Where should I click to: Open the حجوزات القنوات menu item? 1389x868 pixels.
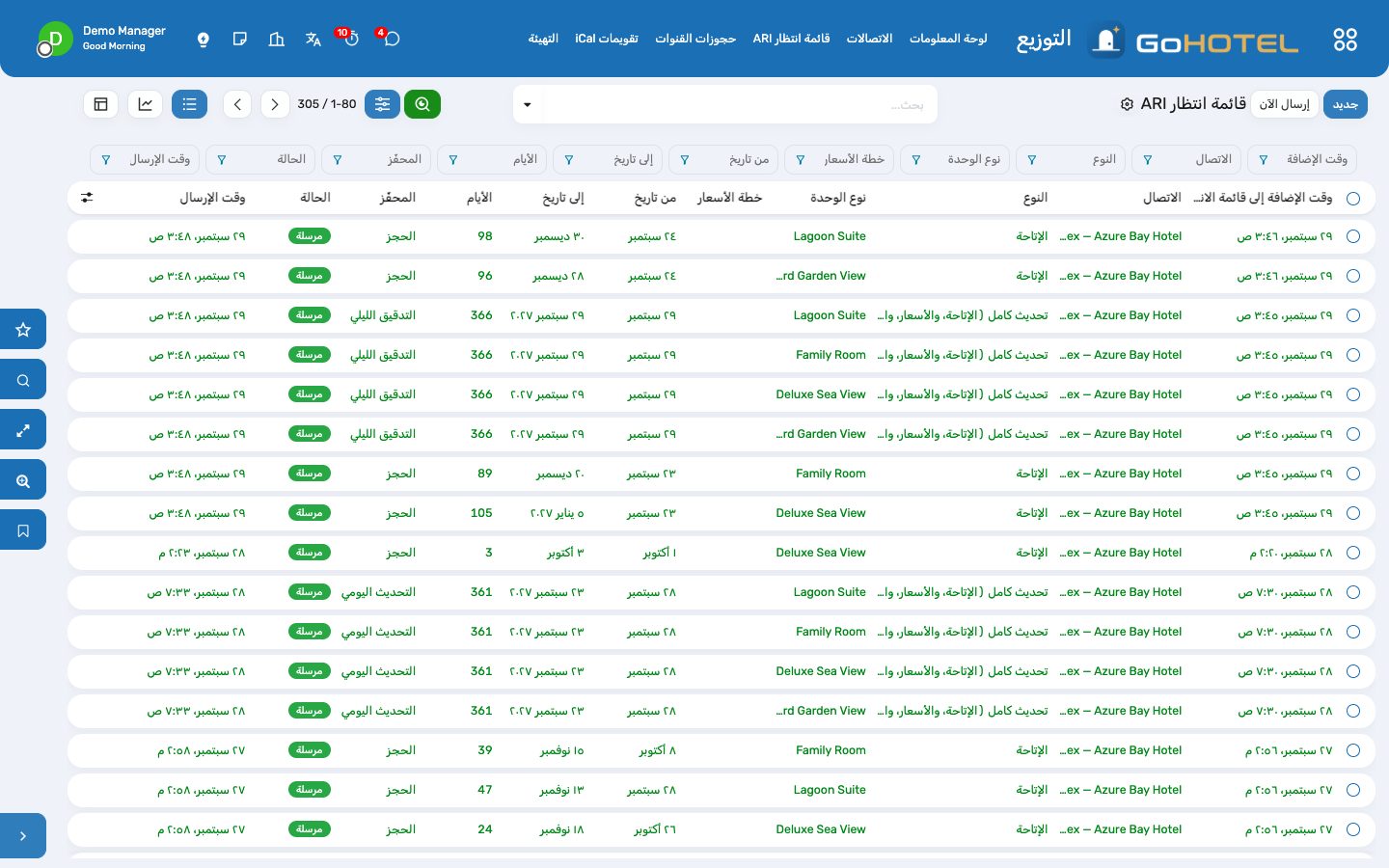[695, 39]
